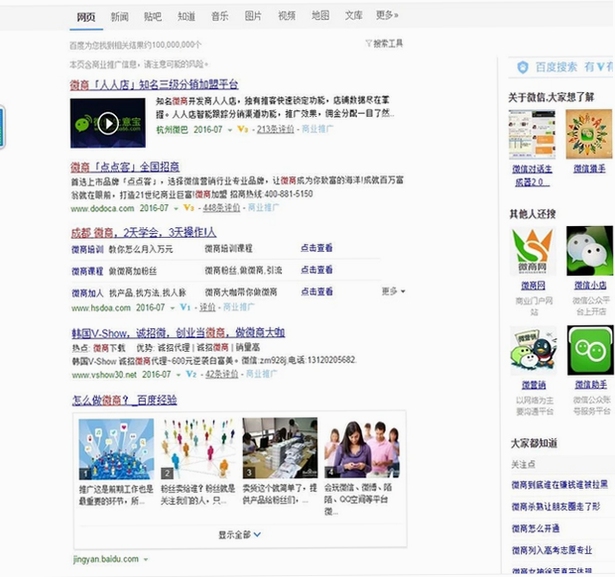The height and width of the screenshot is (577, 615).
Task: Expand 更多 sublinks dropdown
Action: [x=393, y=291]
